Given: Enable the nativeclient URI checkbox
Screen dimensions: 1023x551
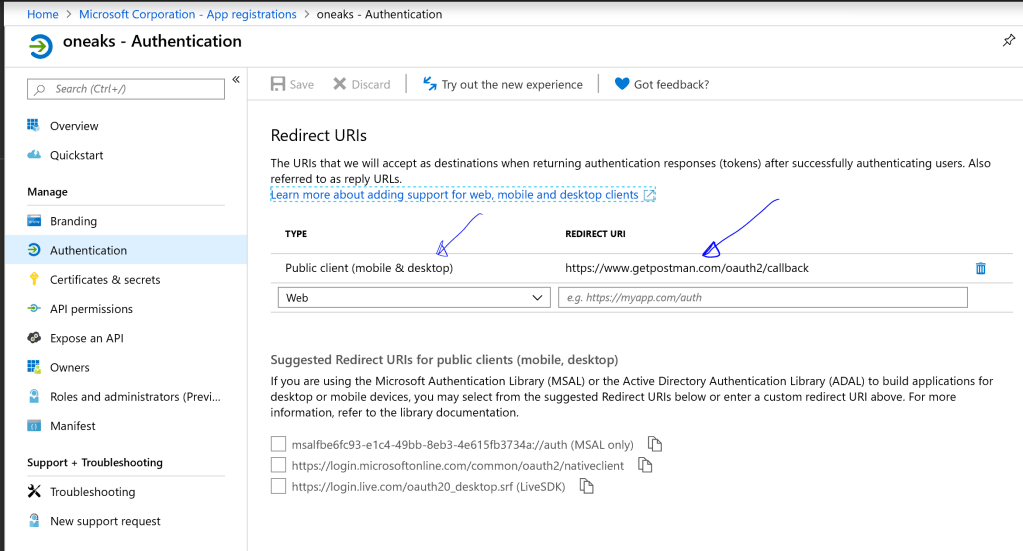Looking at the screenshot, I should (x=278, y=466).
